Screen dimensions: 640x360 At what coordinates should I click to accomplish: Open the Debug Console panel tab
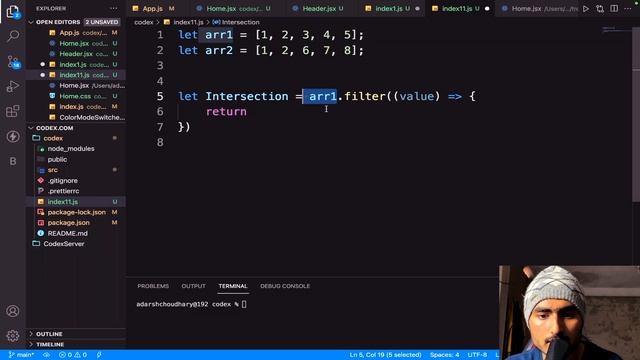(x=285, y=286)
